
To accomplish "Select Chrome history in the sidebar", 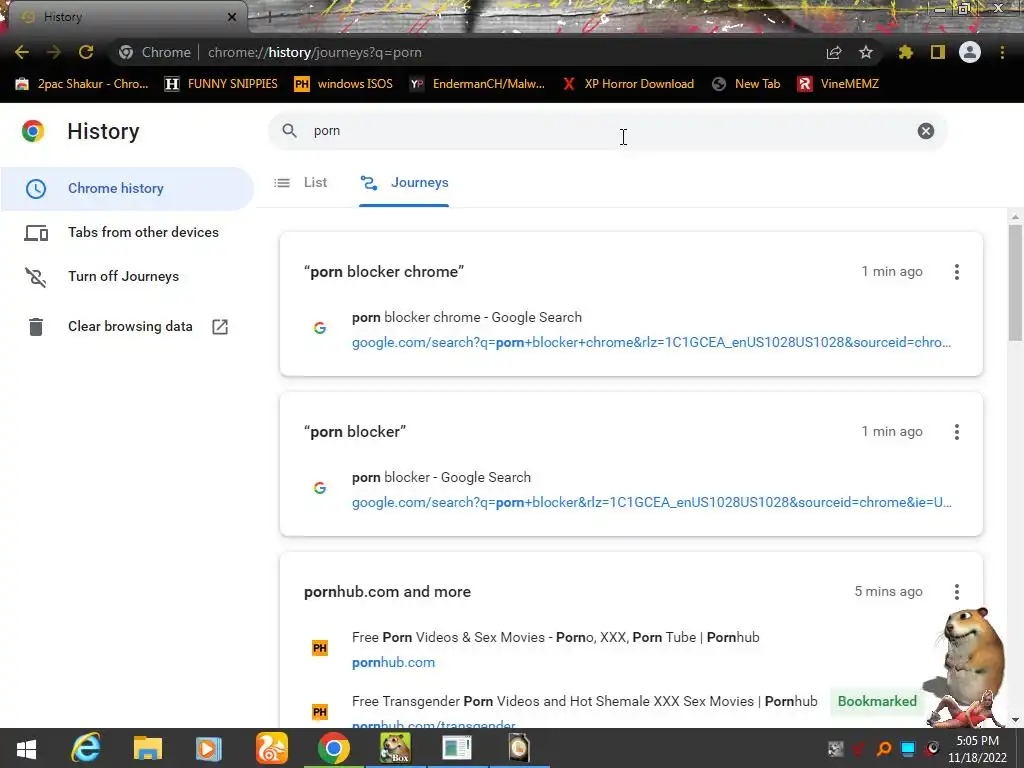I will coord(127,188).
